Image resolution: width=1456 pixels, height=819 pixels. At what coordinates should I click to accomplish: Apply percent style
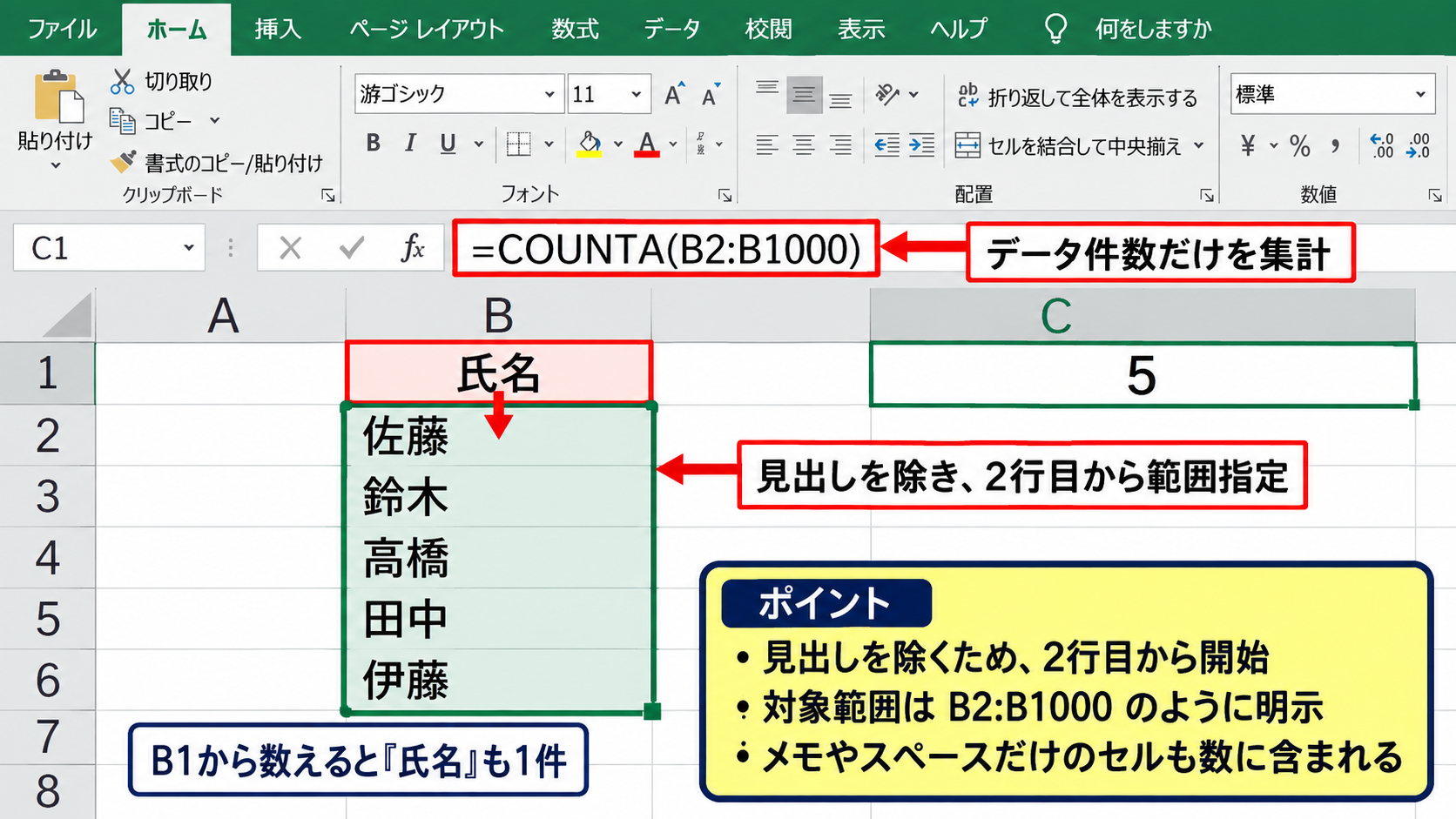1300,145
